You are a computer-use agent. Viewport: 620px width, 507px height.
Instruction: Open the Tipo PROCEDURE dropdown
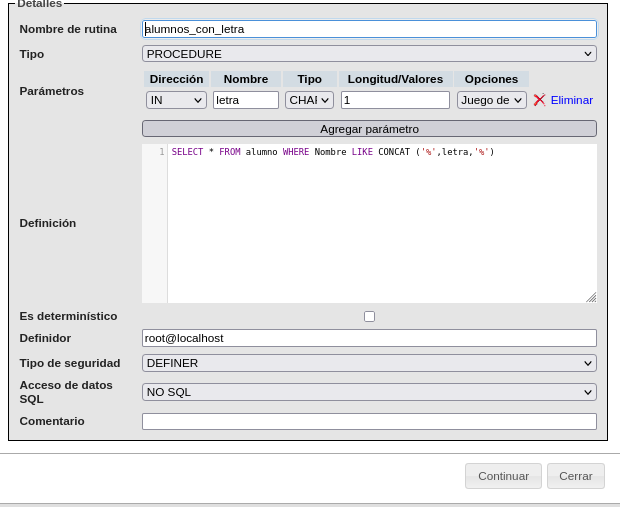pos(369,54)
